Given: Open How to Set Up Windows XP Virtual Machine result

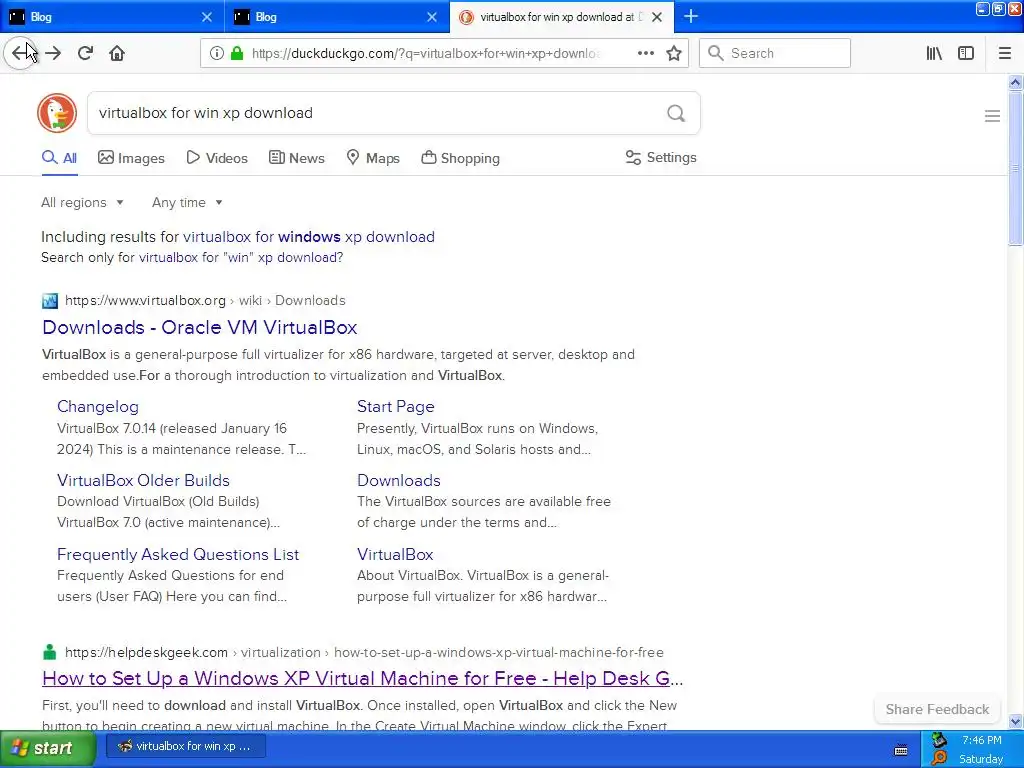Looking at the screenshot, I should [362, 678].
